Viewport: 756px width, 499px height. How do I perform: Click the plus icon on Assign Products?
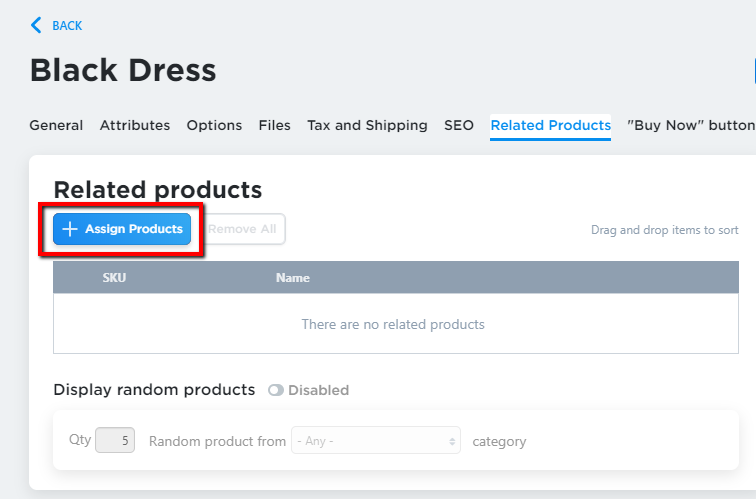70,229
